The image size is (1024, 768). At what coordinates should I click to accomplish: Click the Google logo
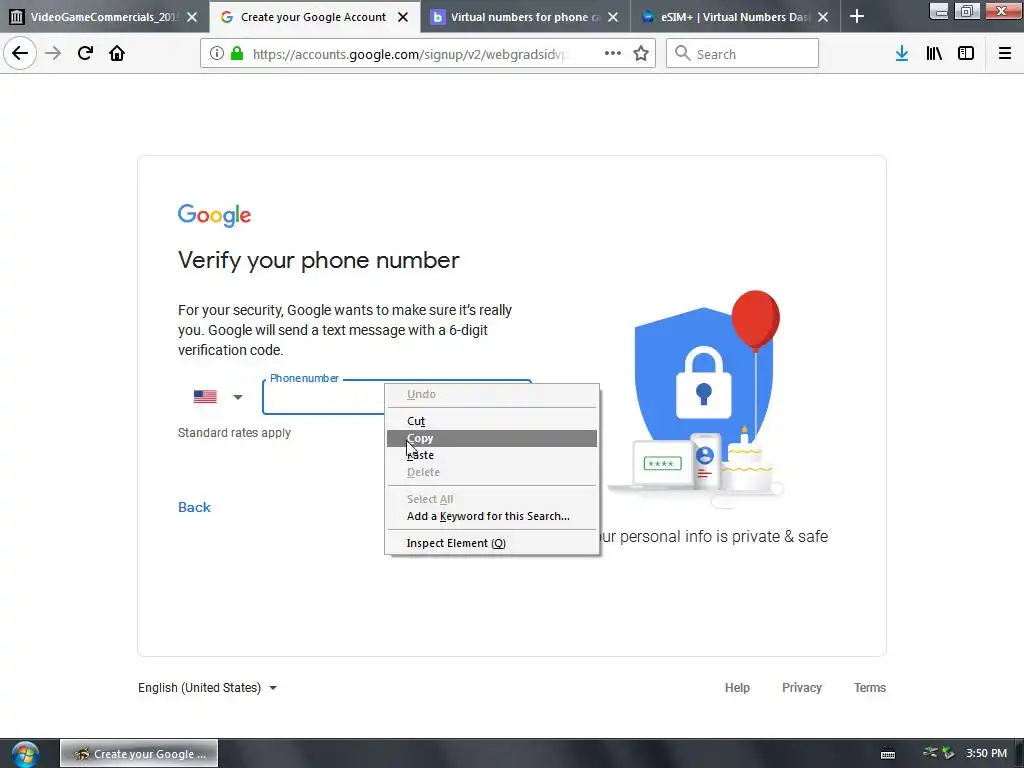(x=214, y=215)
